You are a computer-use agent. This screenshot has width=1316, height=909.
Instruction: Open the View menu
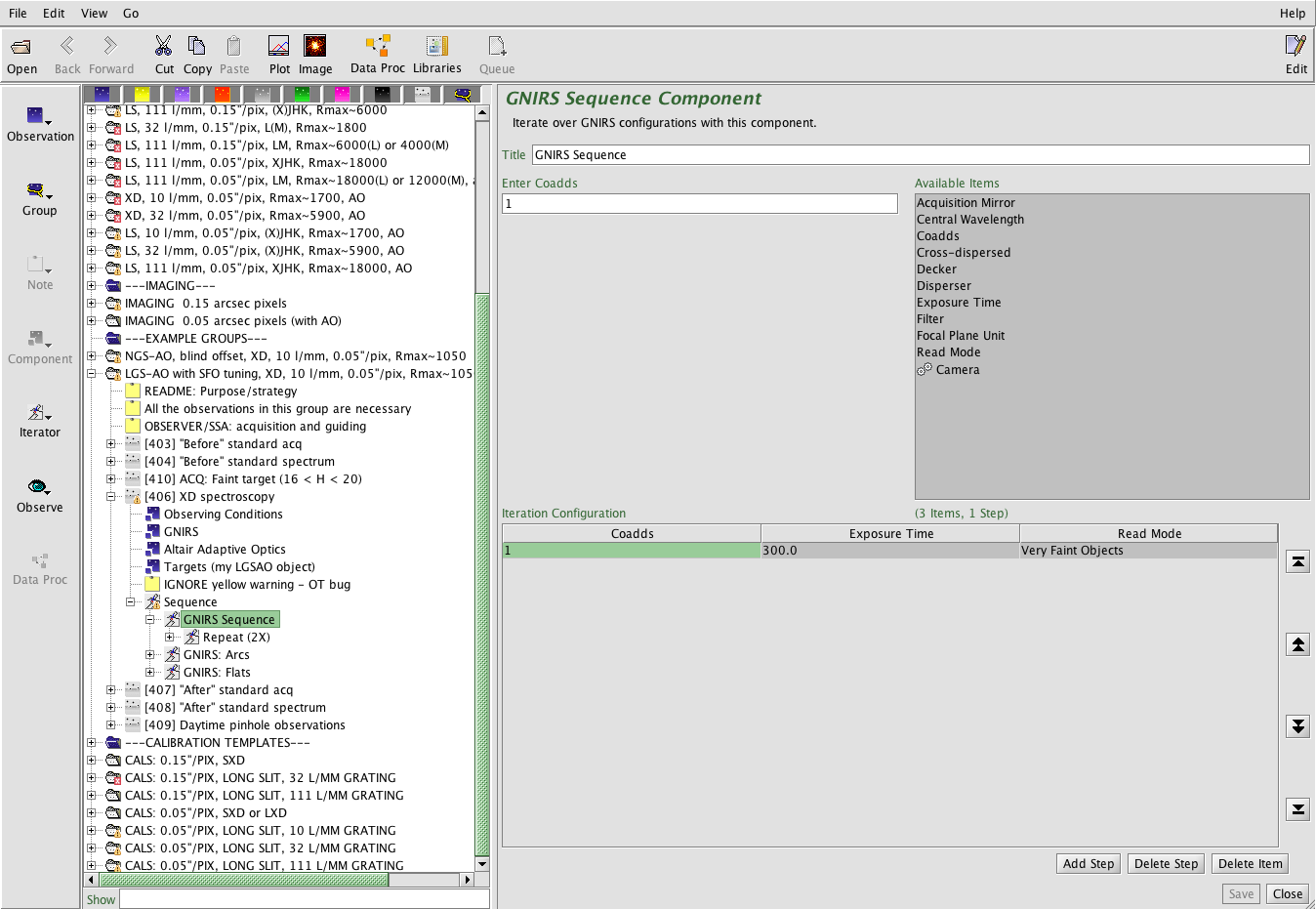pos(94,14)
